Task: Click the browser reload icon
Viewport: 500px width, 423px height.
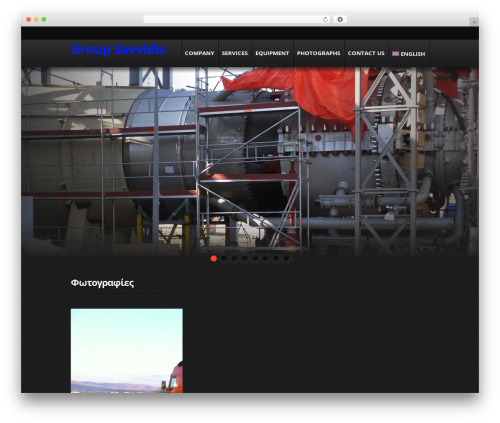Action: tap(325, 20)
